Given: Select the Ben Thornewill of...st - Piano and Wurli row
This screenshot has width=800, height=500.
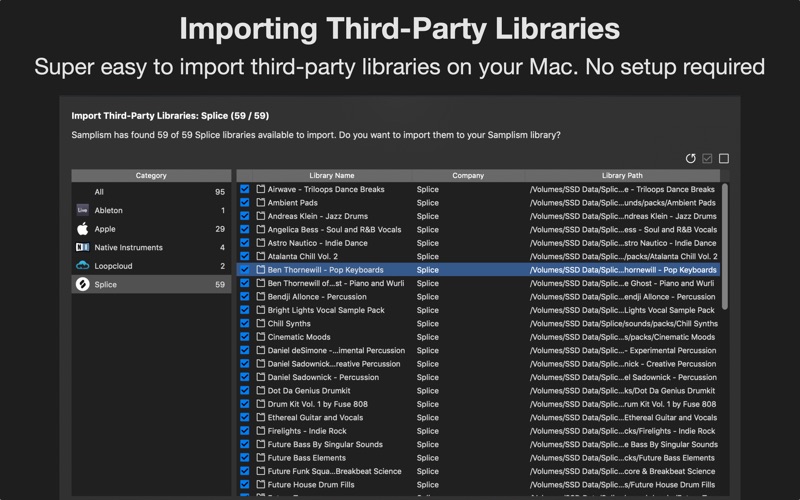Looking at the screenshot, I should coord(478,283).
